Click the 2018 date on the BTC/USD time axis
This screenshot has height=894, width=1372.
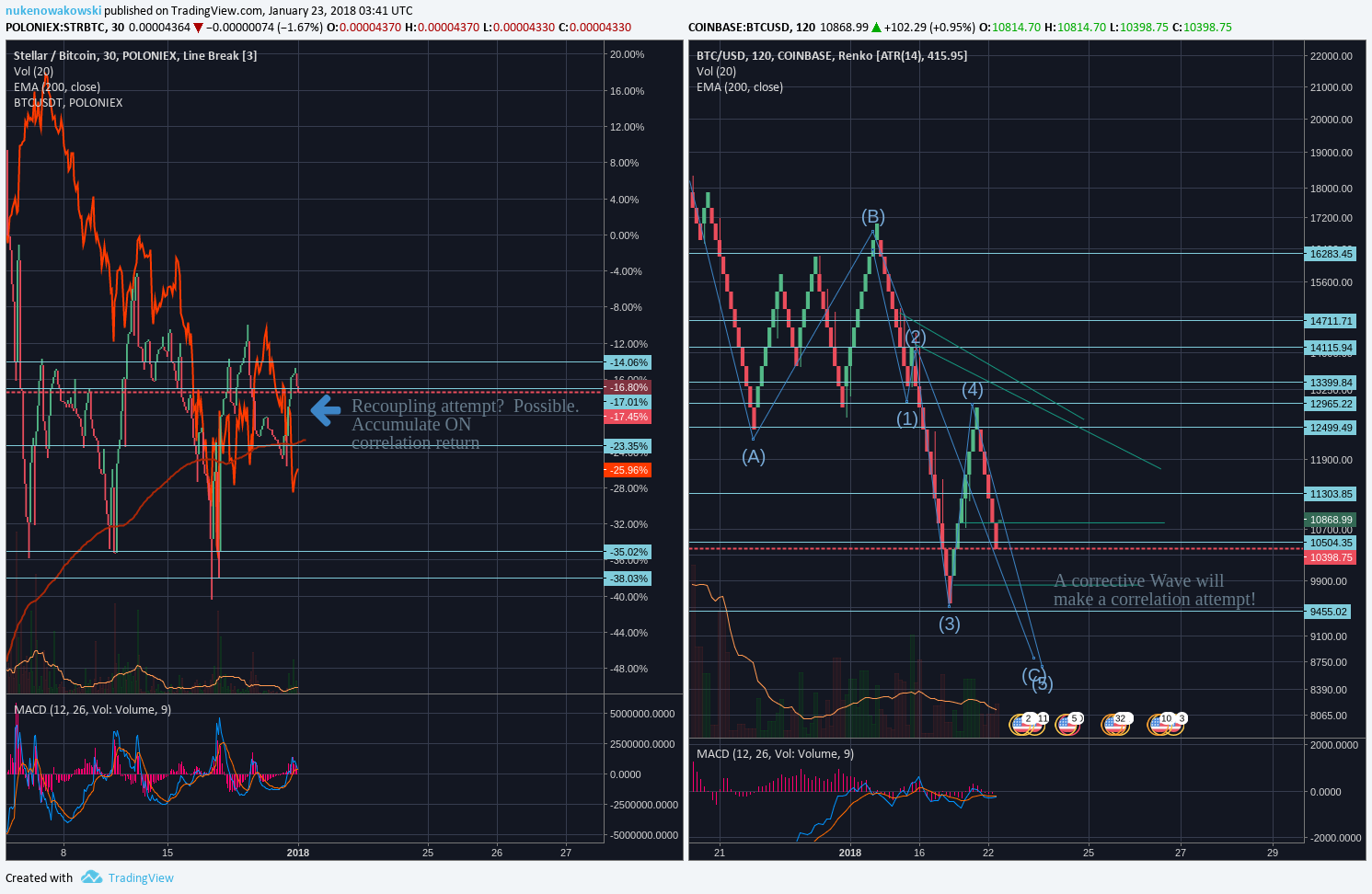(850, 853)
